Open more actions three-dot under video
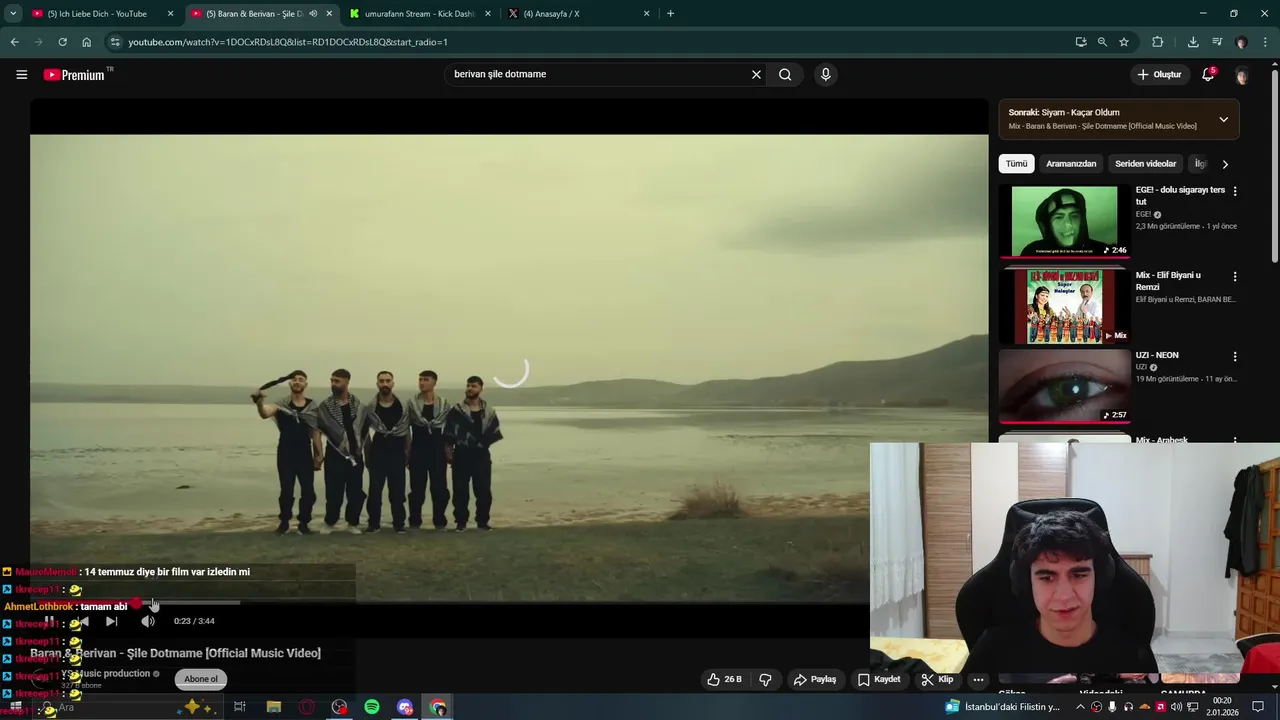This screenshot has width=1280, height=720. point(978,679)
